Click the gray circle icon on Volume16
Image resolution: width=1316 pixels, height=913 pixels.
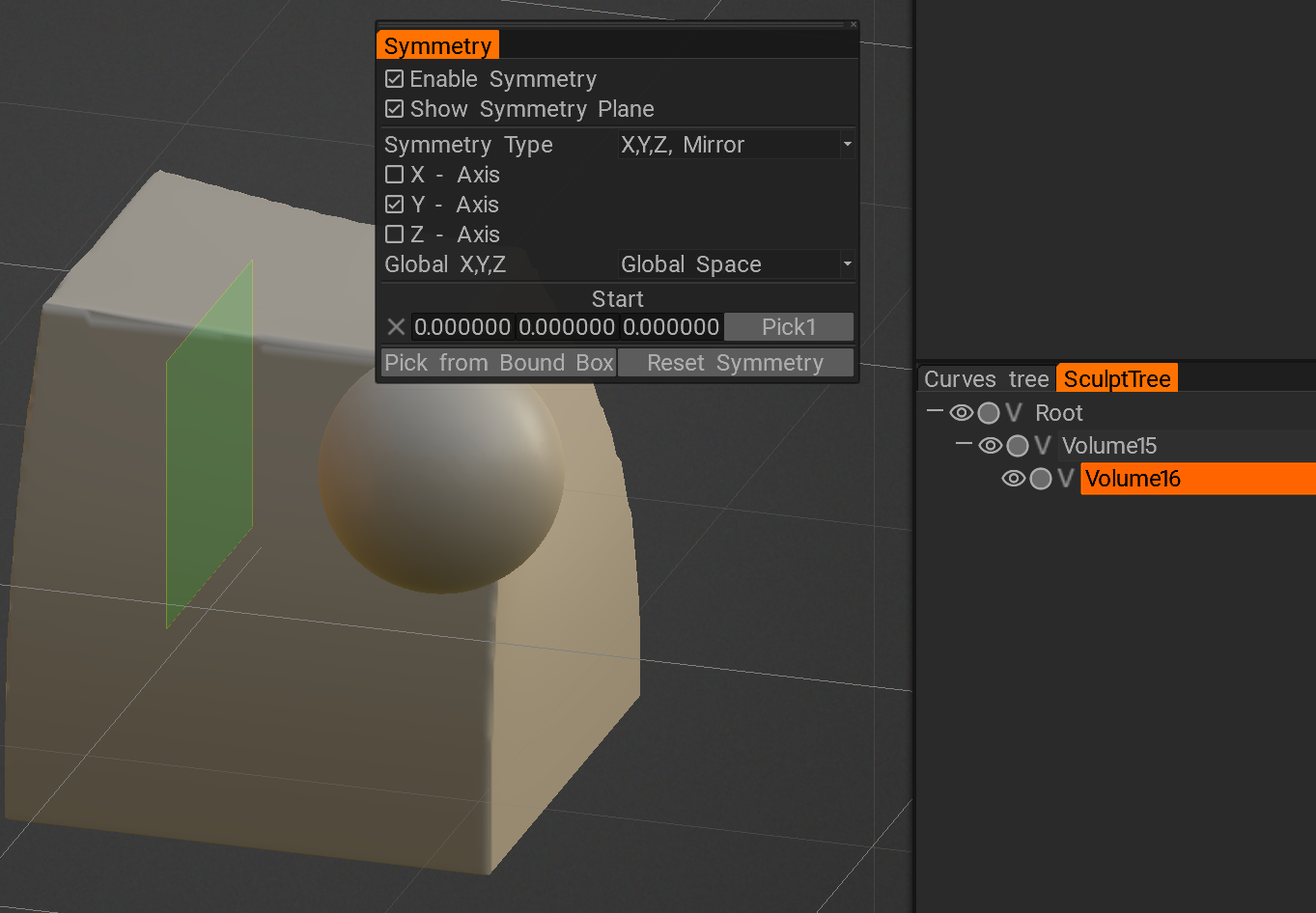pyautogui.click(x=1040, y=479)
